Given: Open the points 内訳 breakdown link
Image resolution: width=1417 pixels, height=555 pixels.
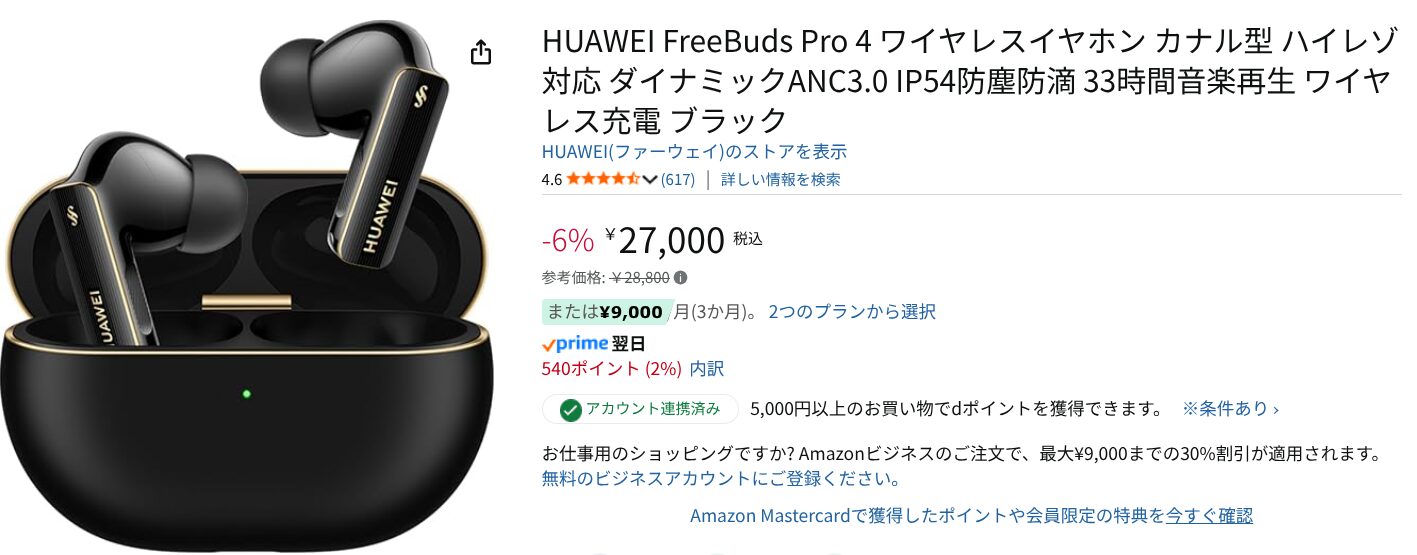Looking at the screenshot, I should [x=707, y=369].
